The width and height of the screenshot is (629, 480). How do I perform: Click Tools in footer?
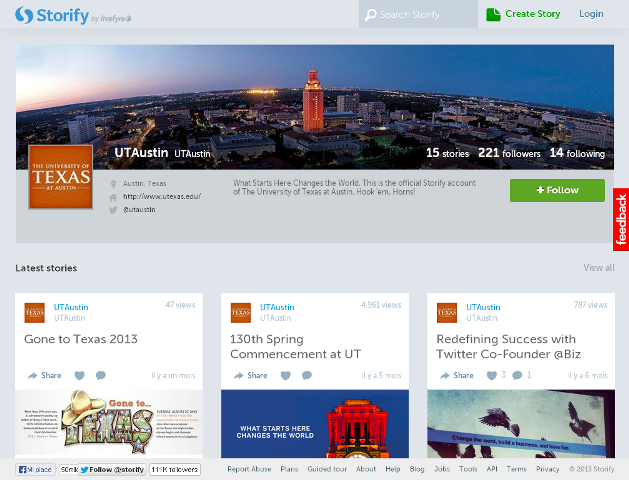coord(468,469)
